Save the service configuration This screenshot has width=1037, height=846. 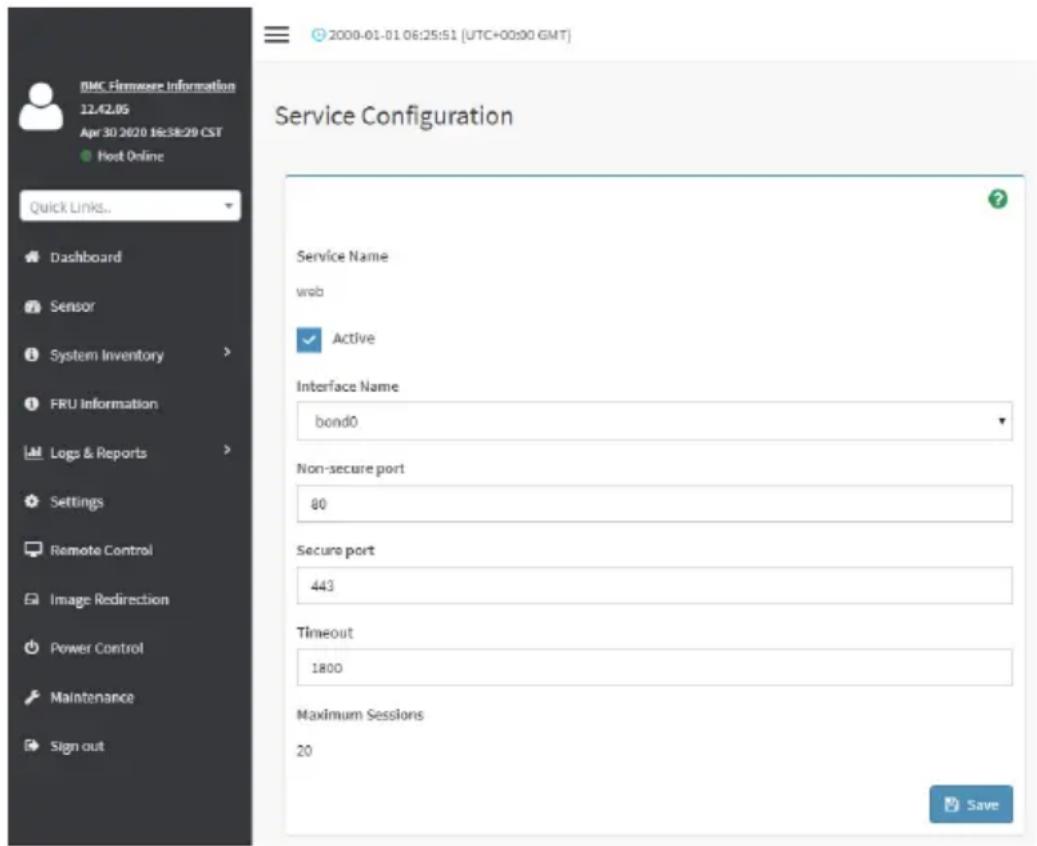(971, 804)
